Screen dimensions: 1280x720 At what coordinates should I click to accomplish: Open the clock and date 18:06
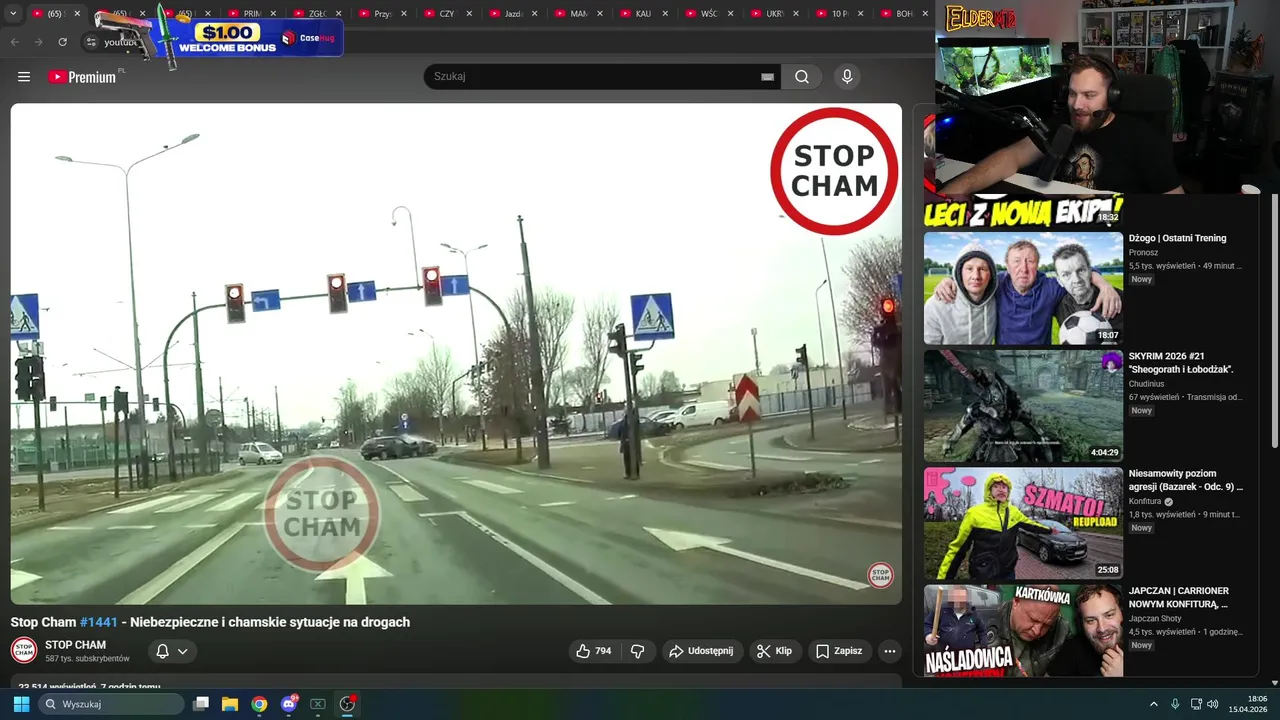[x=1249, y=704]
